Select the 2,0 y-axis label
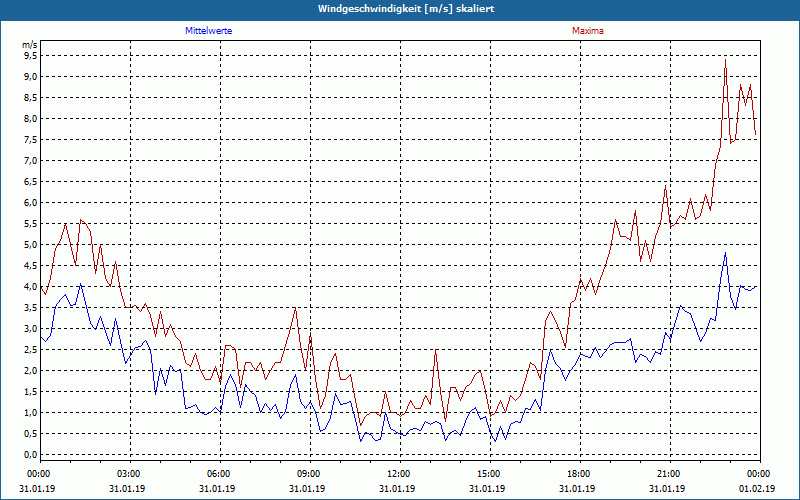 (30, 370)
